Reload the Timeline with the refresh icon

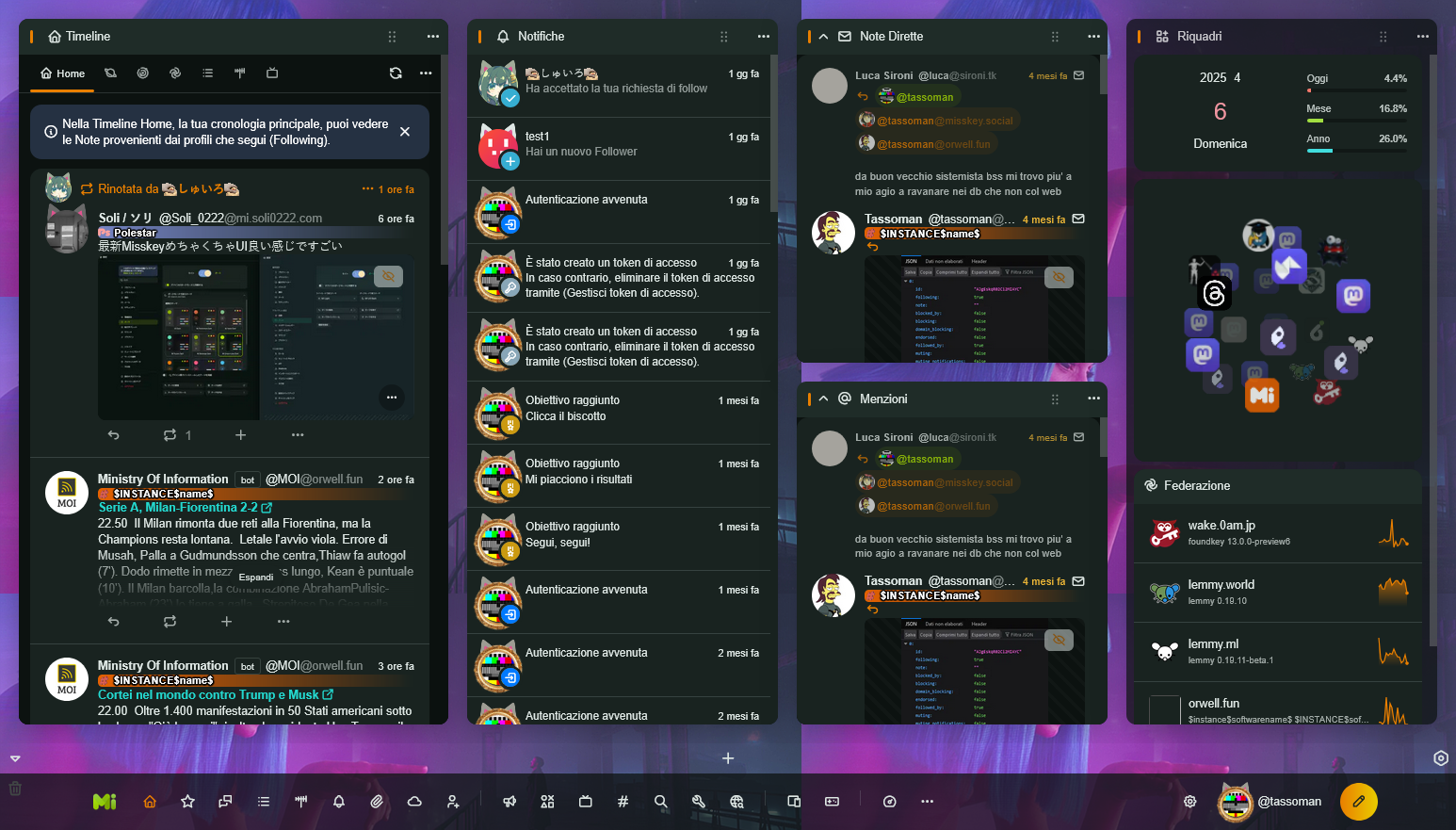(x=396, y=73)
